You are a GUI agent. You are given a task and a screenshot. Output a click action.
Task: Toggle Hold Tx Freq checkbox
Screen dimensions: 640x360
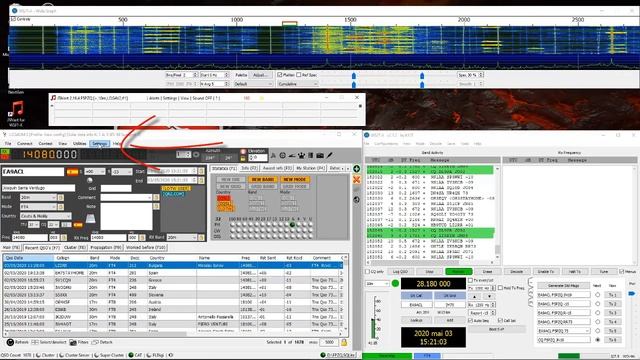click(500, 288)
